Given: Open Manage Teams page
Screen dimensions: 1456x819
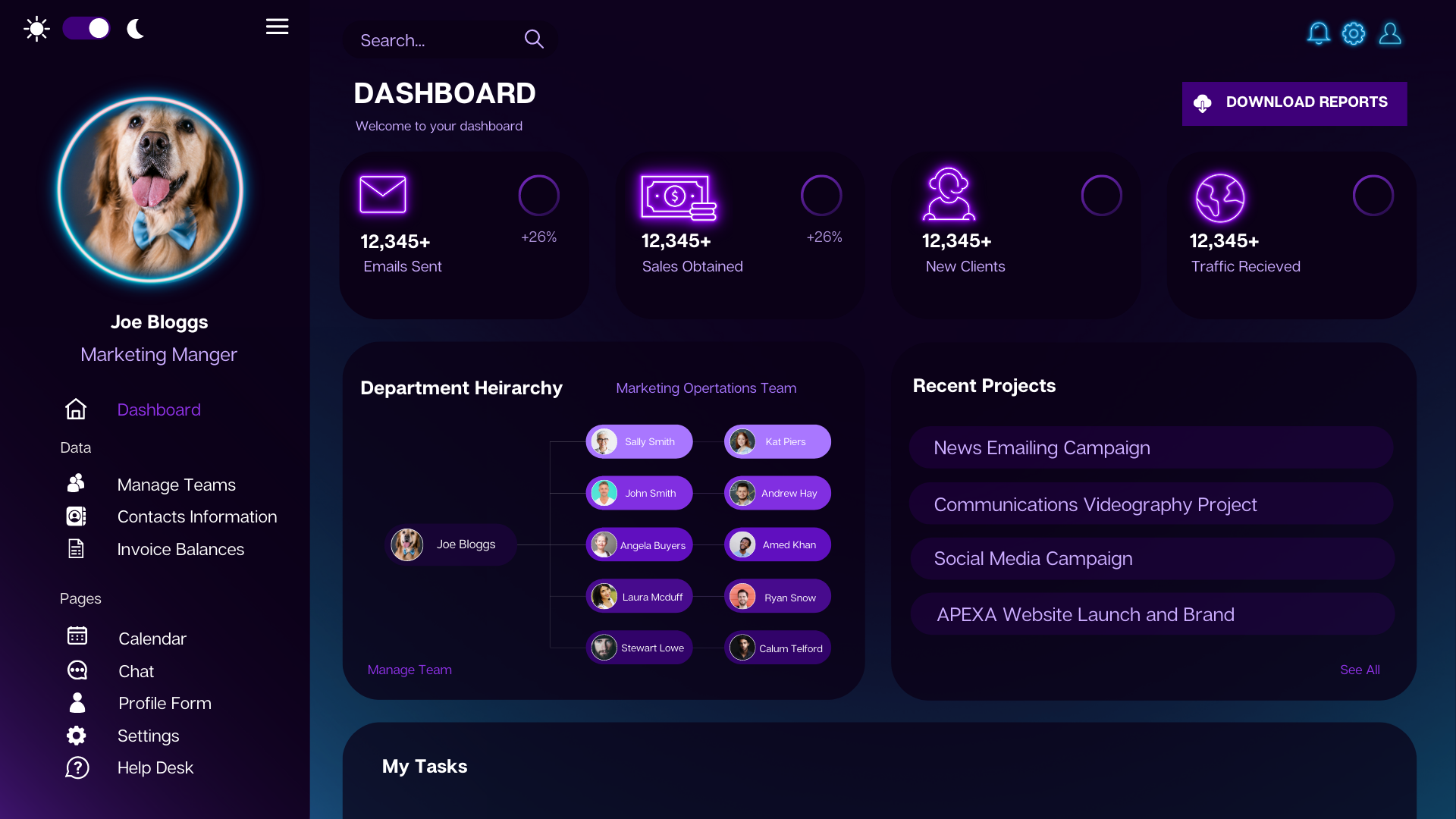Looking at the screenshot, I should click(x=177, y=485).
